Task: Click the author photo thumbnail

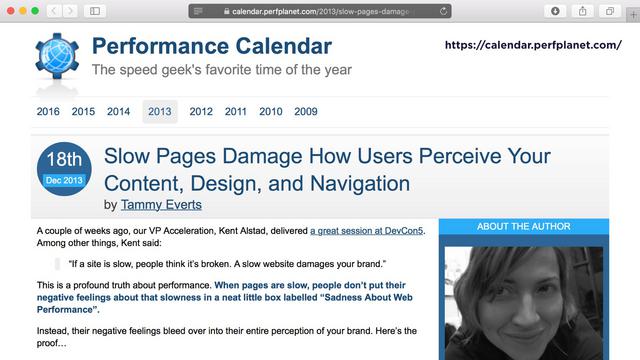Action: [524, 303]
